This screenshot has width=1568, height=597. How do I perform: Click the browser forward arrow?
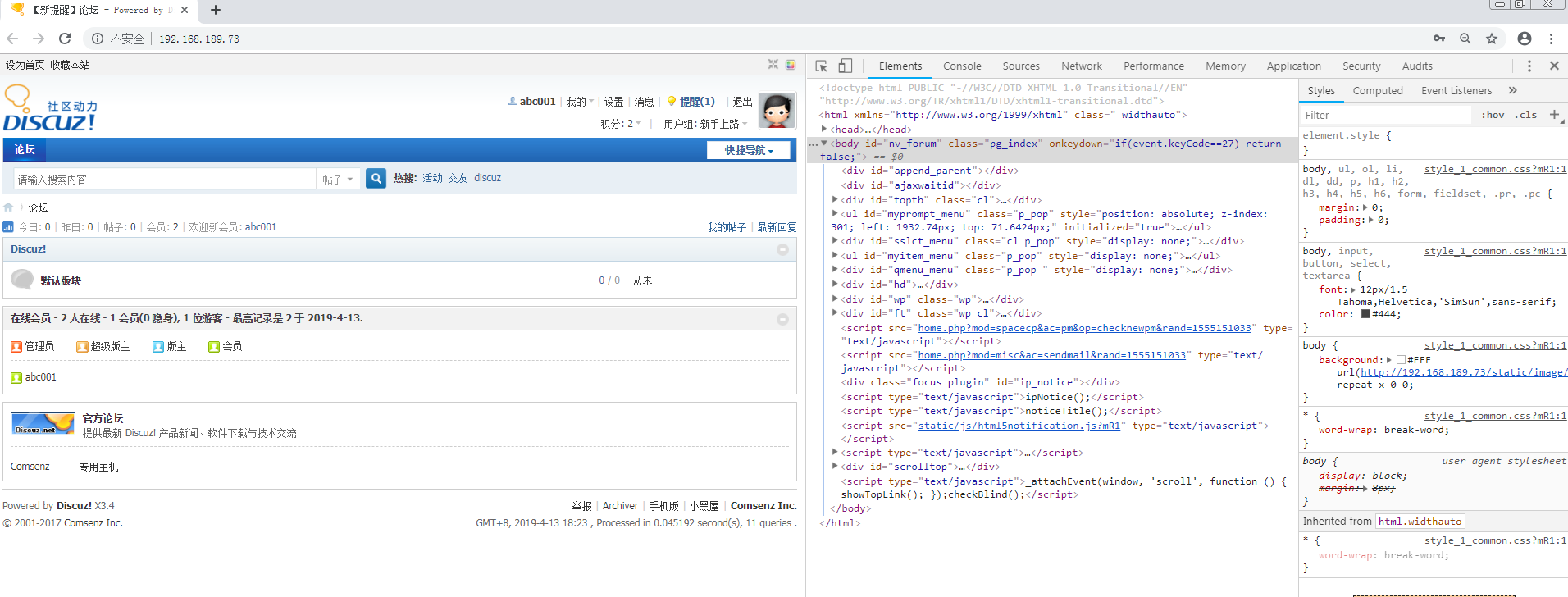pyautogui.click(x=39, y=39)
